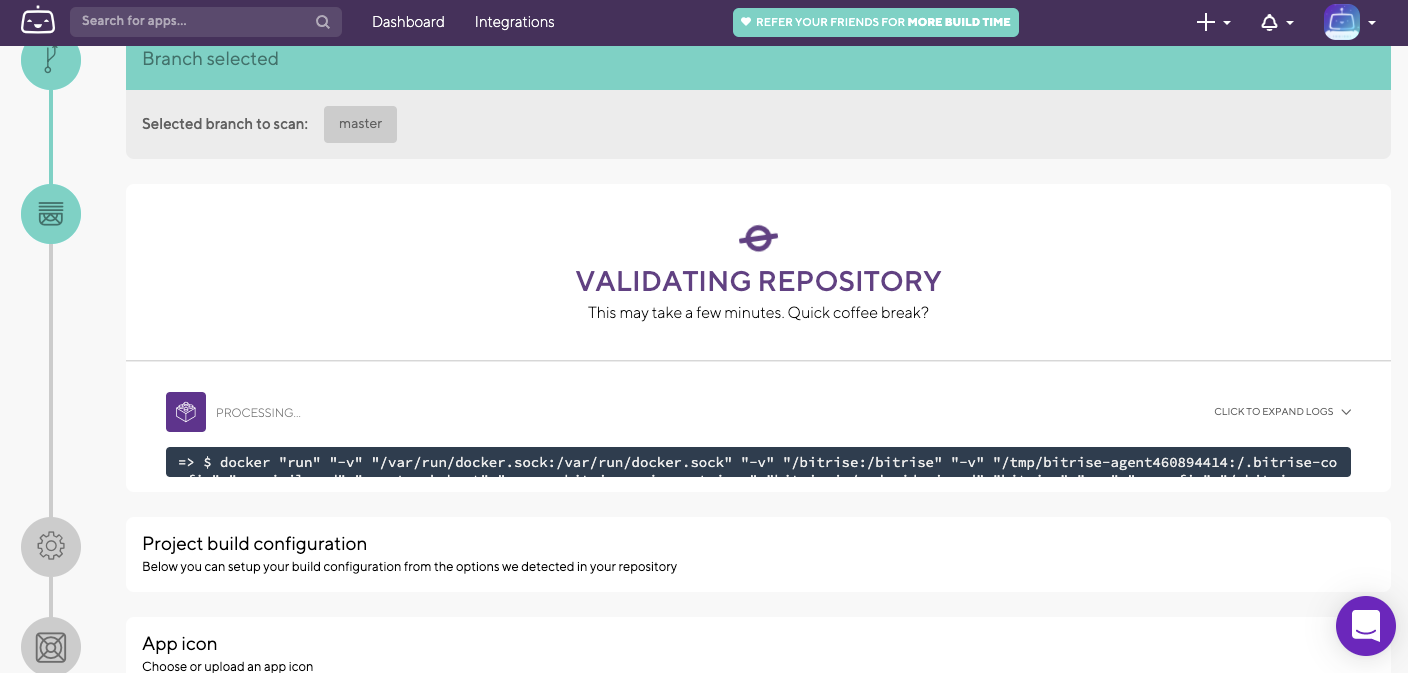This screenshot has height=673, width=1408.
Task: Click the plus add-new icon
Action: 1206,22
